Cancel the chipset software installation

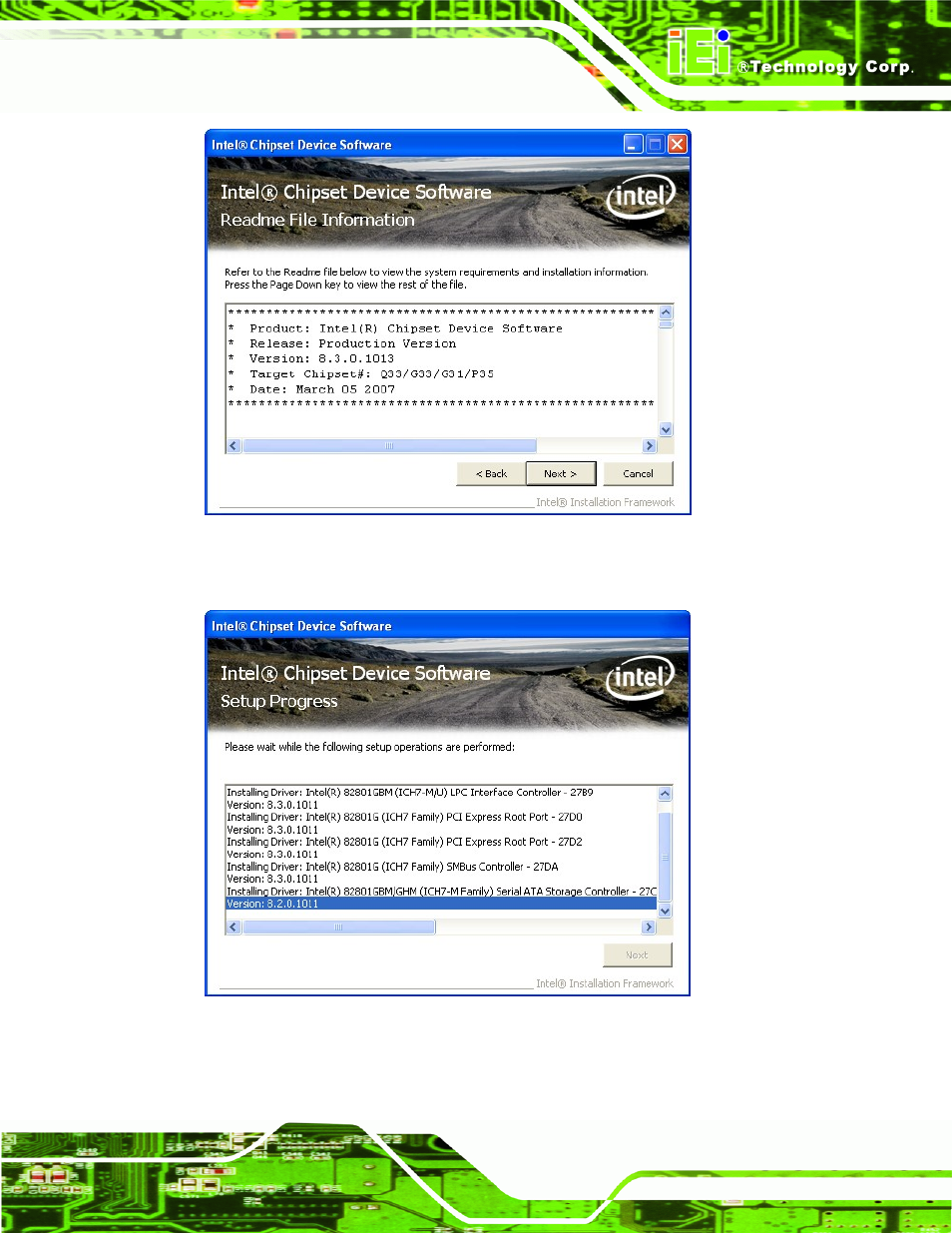click(x=638, y=474)
